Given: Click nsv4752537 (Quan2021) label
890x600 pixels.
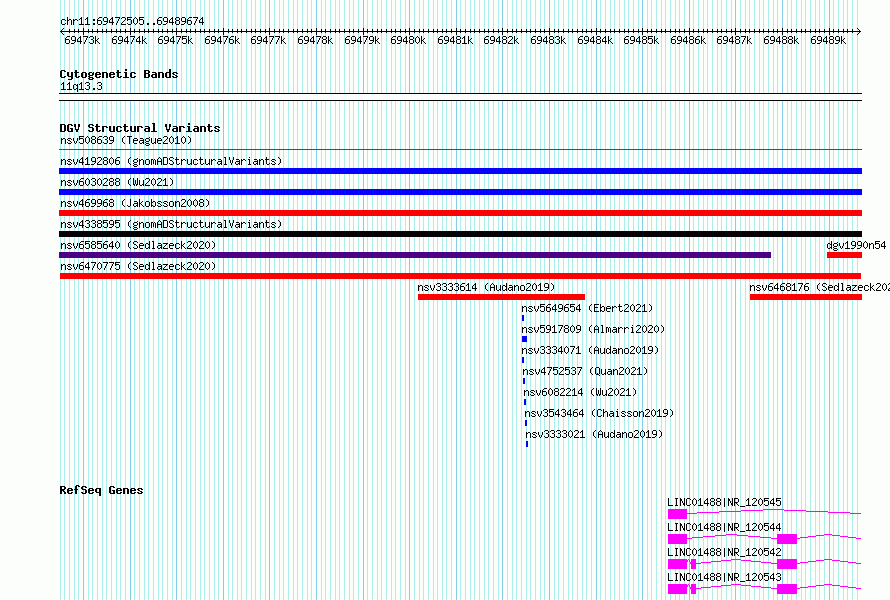Looking at the screenshot, I should coord(585,371).
